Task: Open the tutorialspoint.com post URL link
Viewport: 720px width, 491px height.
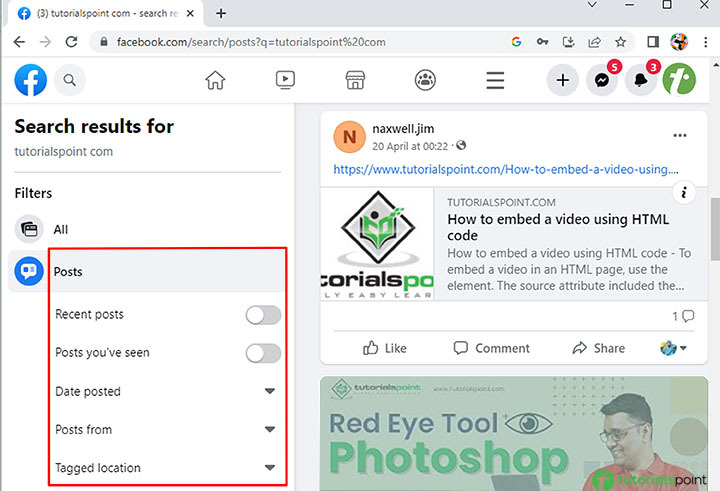Action: [506, 169]
